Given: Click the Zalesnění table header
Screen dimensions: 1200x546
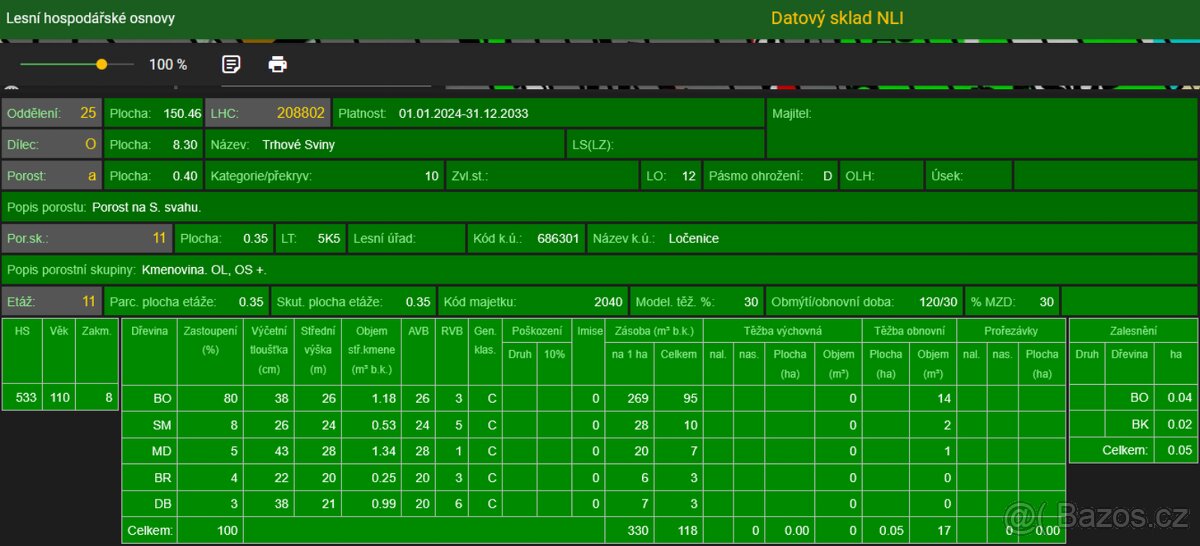Looking at the screenshot, I should (1133, 329).
